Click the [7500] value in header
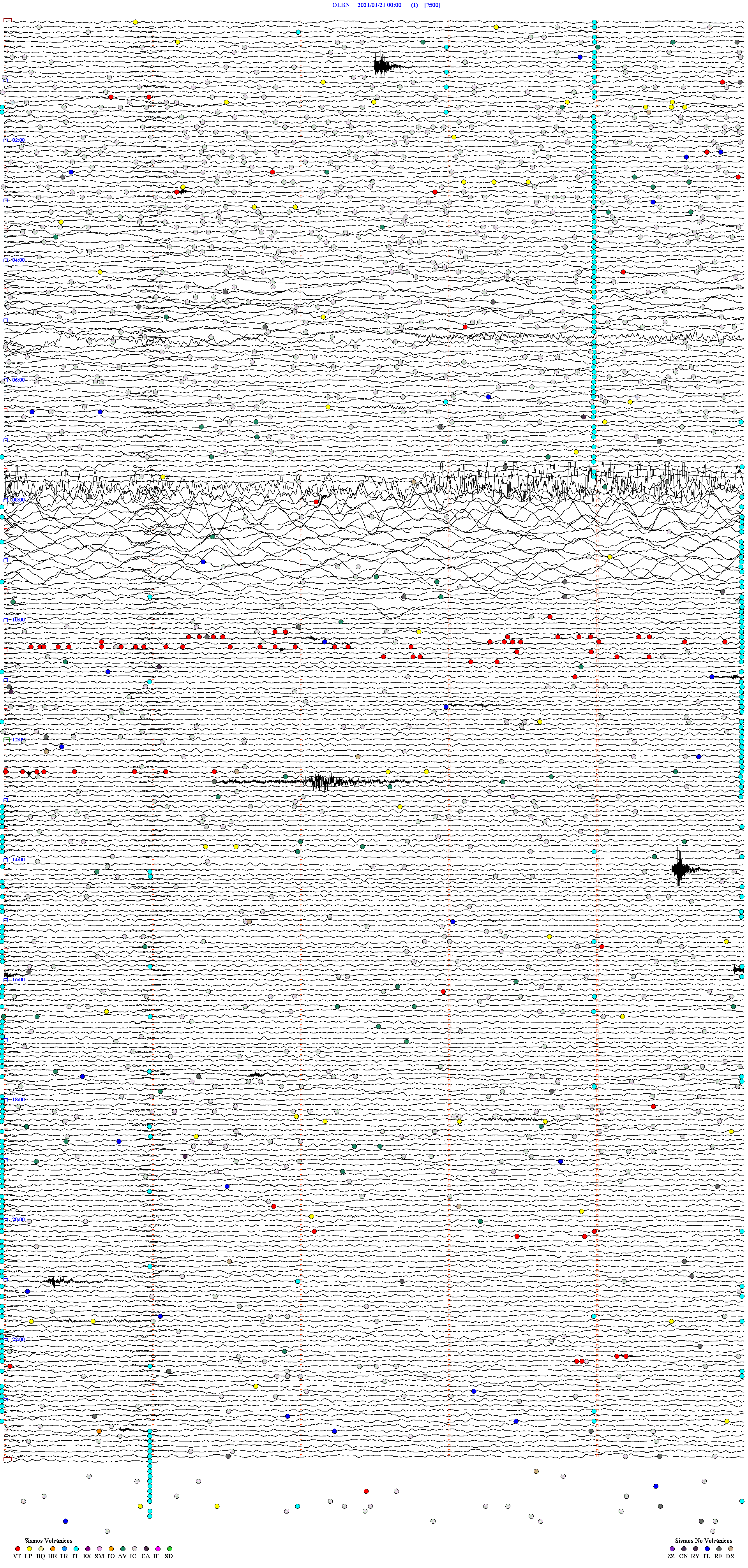Image resolution: width=748 pixels, height=1568 pixels. [x=432, y=5]
